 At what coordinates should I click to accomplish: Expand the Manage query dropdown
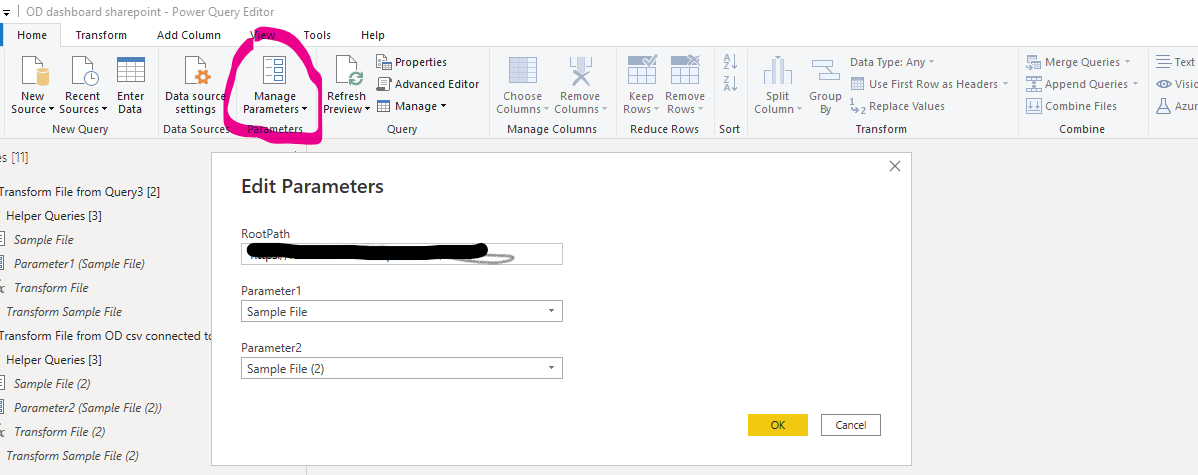point(412,106)
